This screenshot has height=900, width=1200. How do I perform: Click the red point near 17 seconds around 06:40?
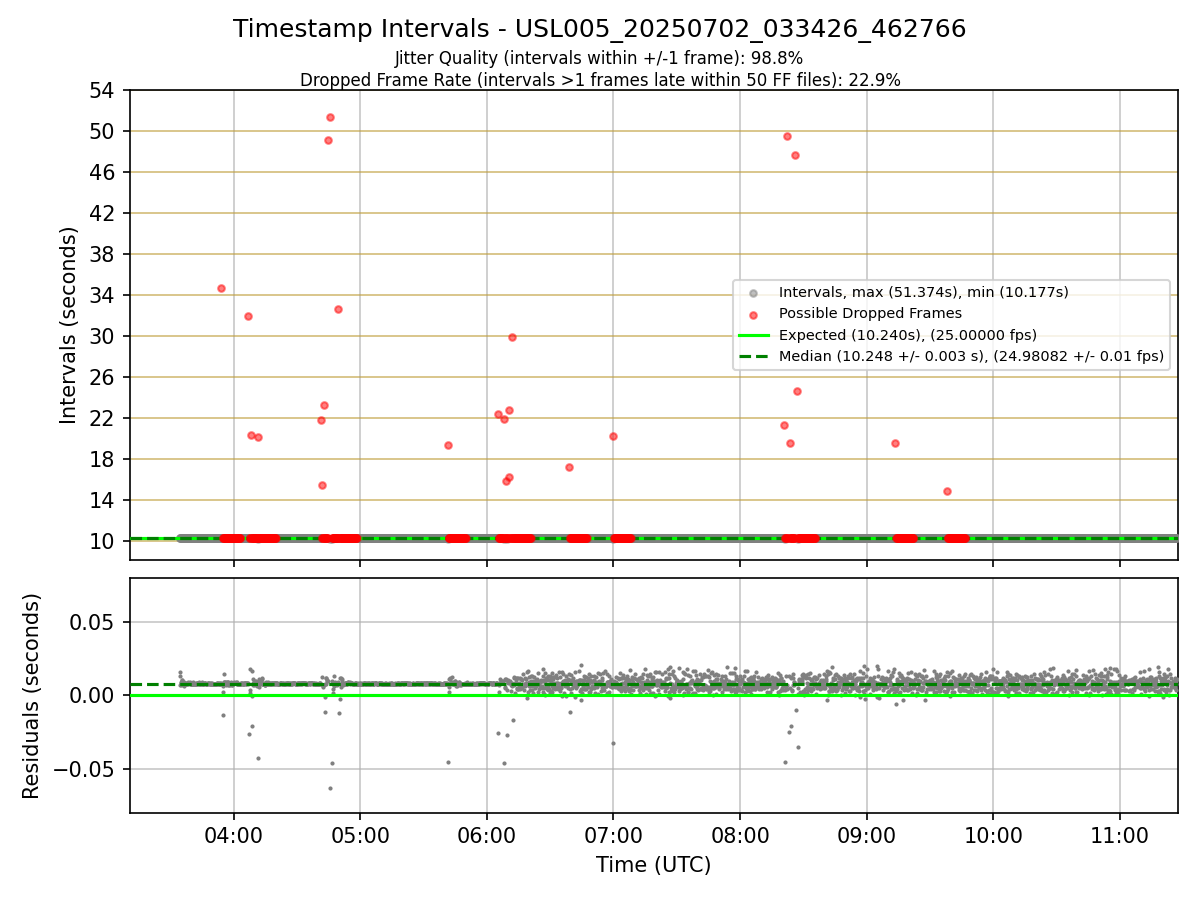coord(569,467)
